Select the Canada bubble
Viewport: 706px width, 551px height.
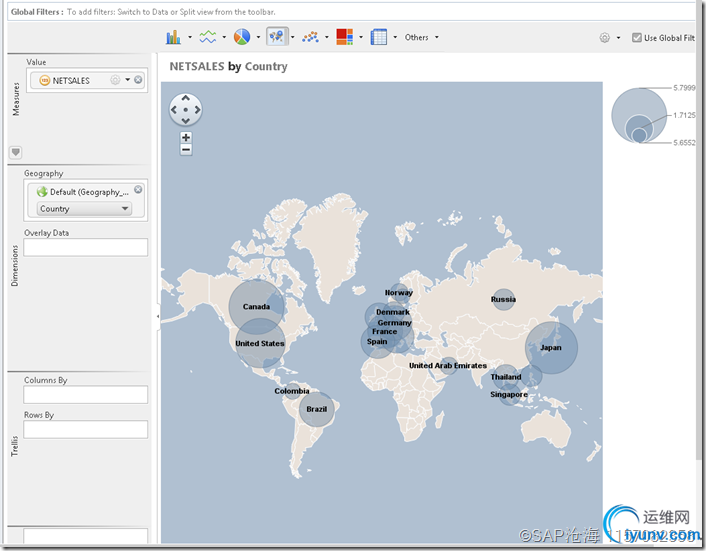[x=257, y=307]
